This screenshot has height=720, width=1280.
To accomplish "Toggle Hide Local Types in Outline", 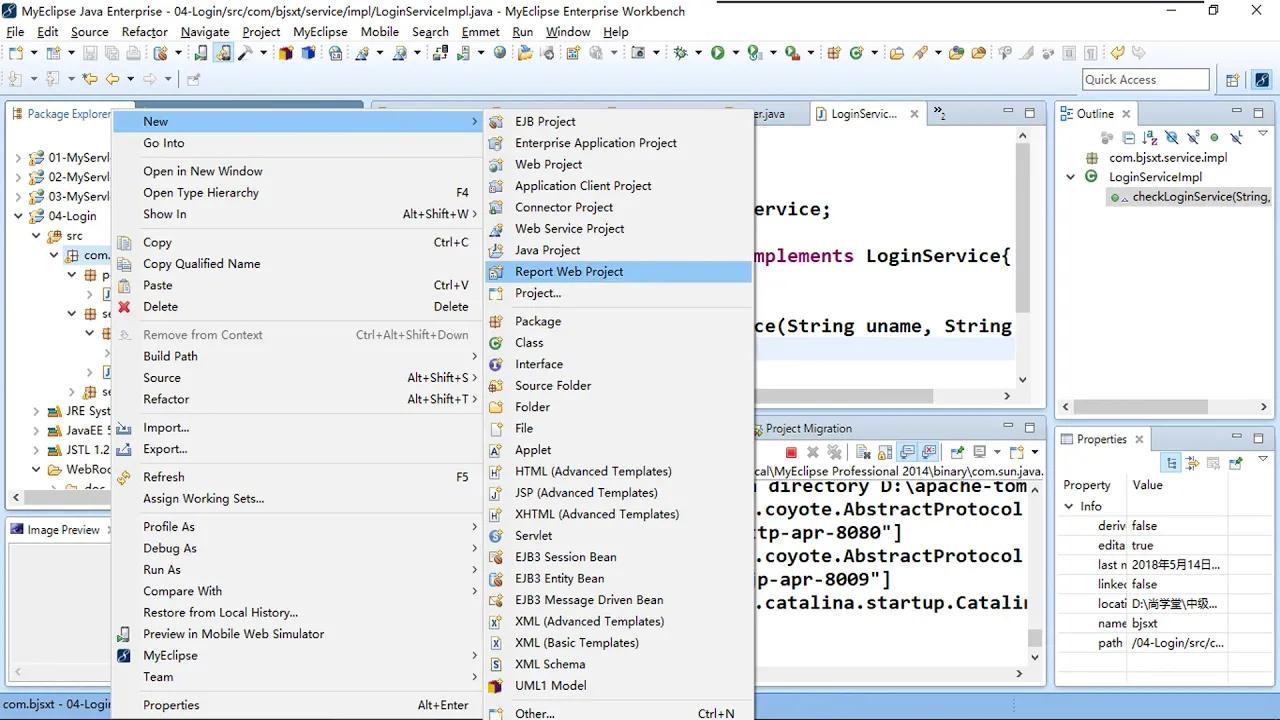I will click(1236, 137).
